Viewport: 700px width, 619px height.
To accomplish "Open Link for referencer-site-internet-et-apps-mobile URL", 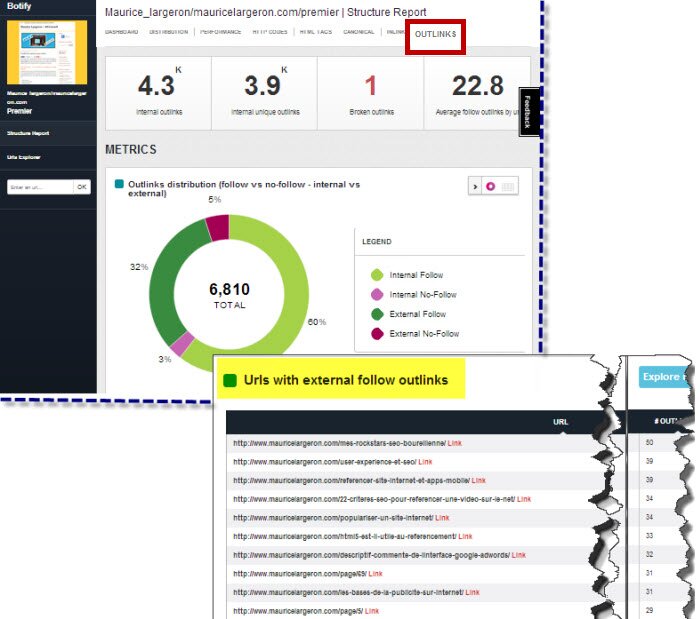I will [x=478, y=481].
